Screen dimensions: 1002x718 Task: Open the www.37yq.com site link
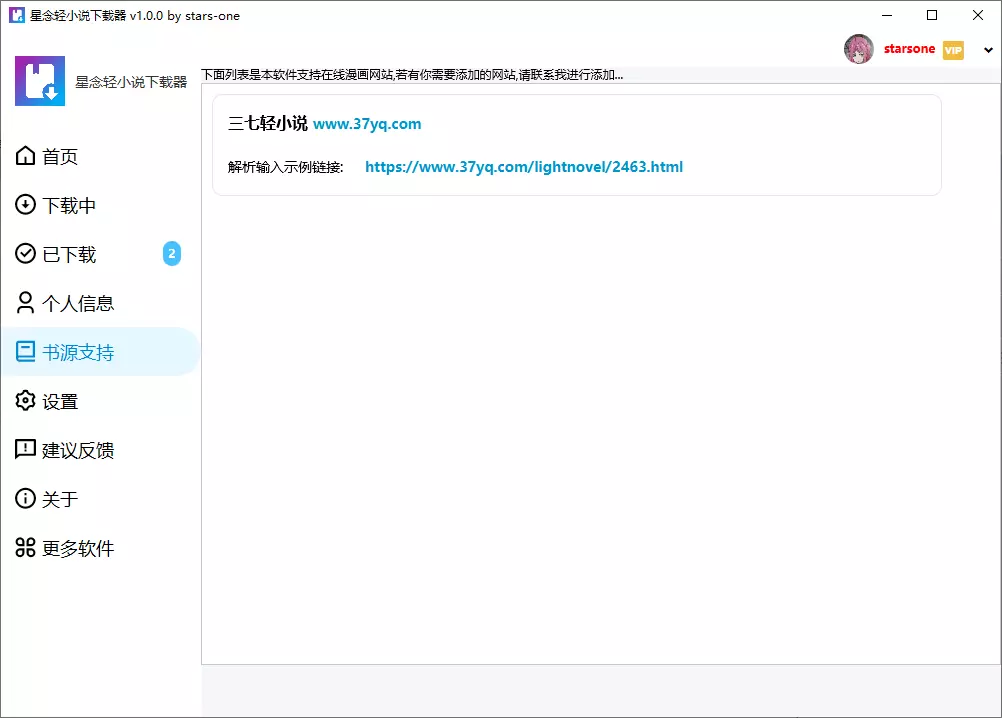point(367,124)
